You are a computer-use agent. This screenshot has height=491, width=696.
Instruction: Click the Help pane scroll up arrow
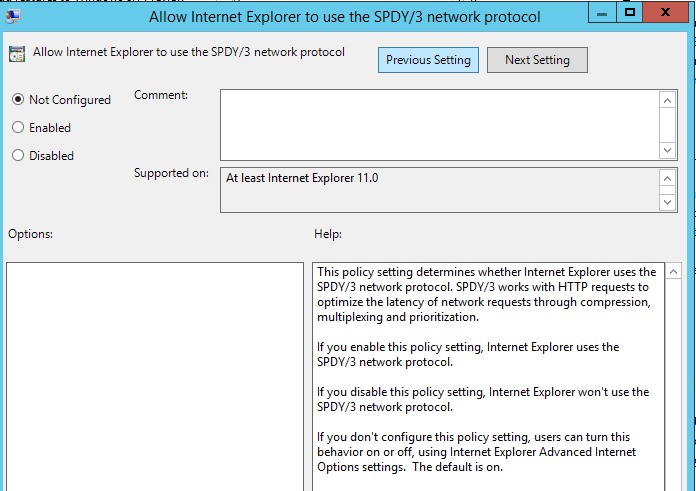tap(673, 272)
